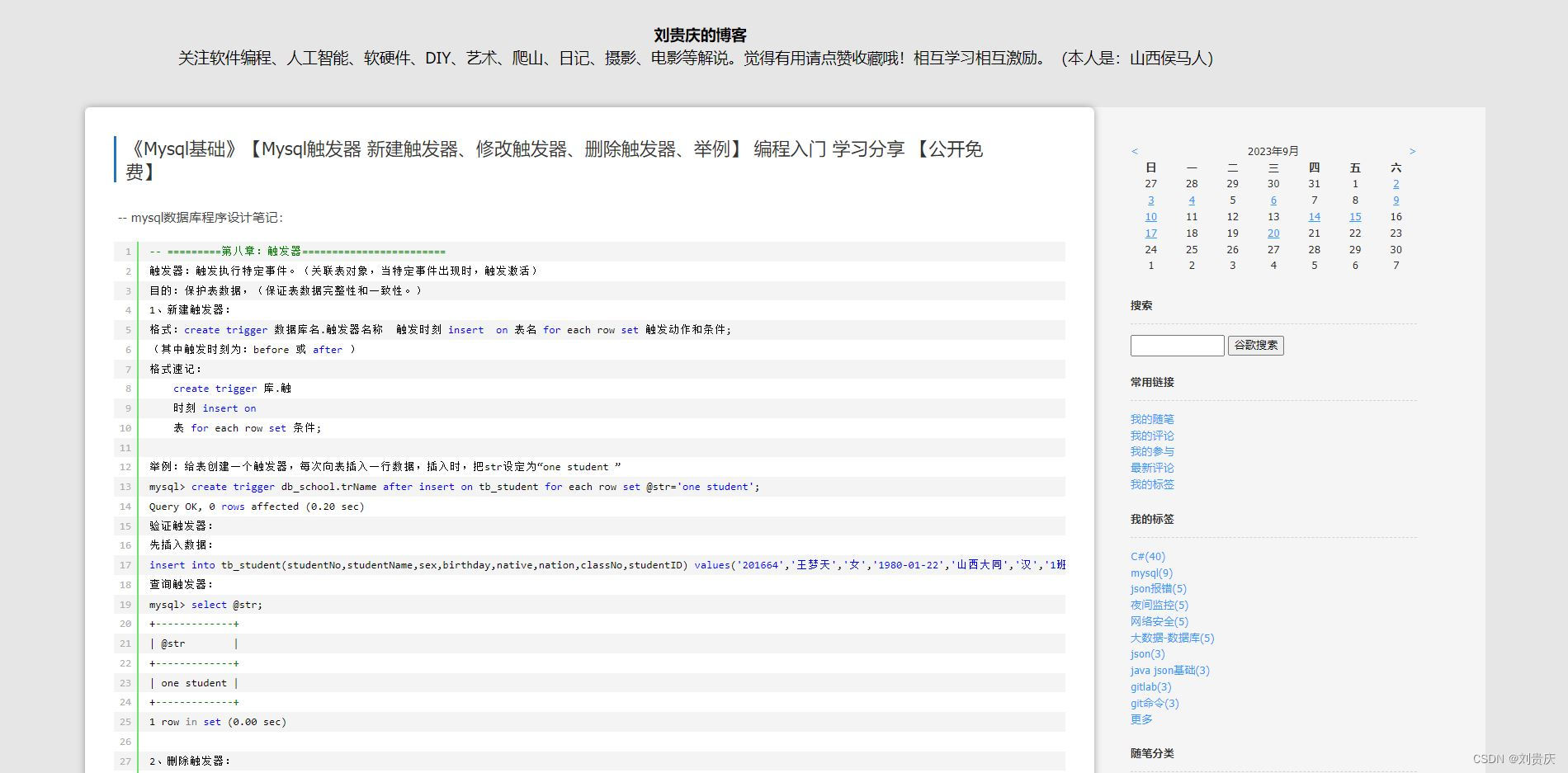Open the 网络安全(5) tag
This screenshot has height=773, width=1568.
point(1159,621)
